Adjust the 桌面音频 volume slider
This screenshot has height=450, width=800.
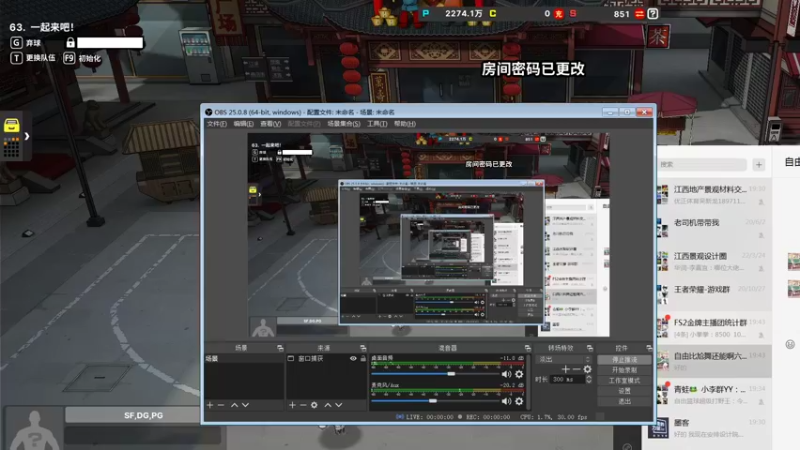(435, 374)
